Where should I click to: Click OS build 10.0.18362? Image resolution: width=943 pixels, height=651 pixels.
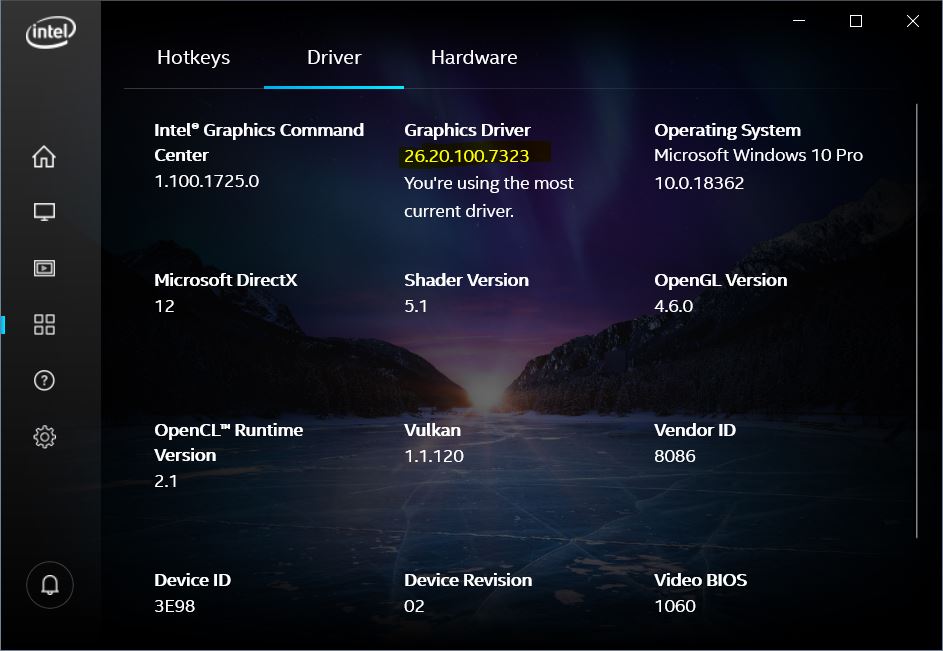pyautogui.click(x=699, y=183)
